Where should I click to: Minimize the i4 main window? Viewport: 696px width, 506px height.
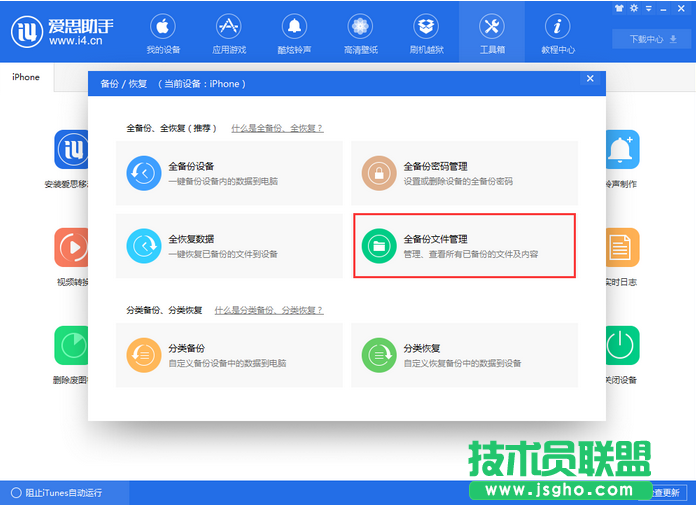click(x=664, y=9)
